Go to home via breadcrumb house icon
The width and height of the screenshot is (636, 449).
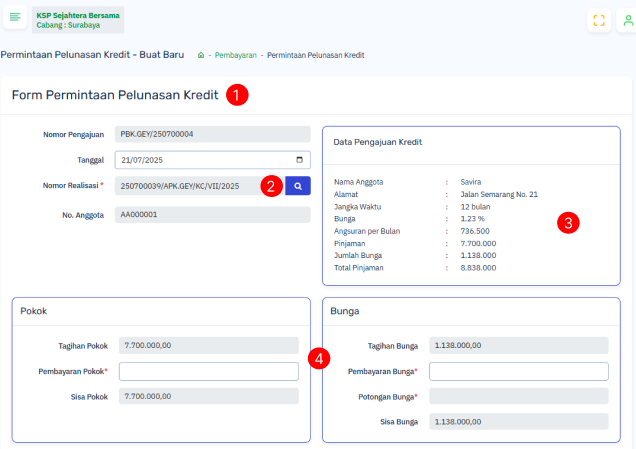(201, 55)
